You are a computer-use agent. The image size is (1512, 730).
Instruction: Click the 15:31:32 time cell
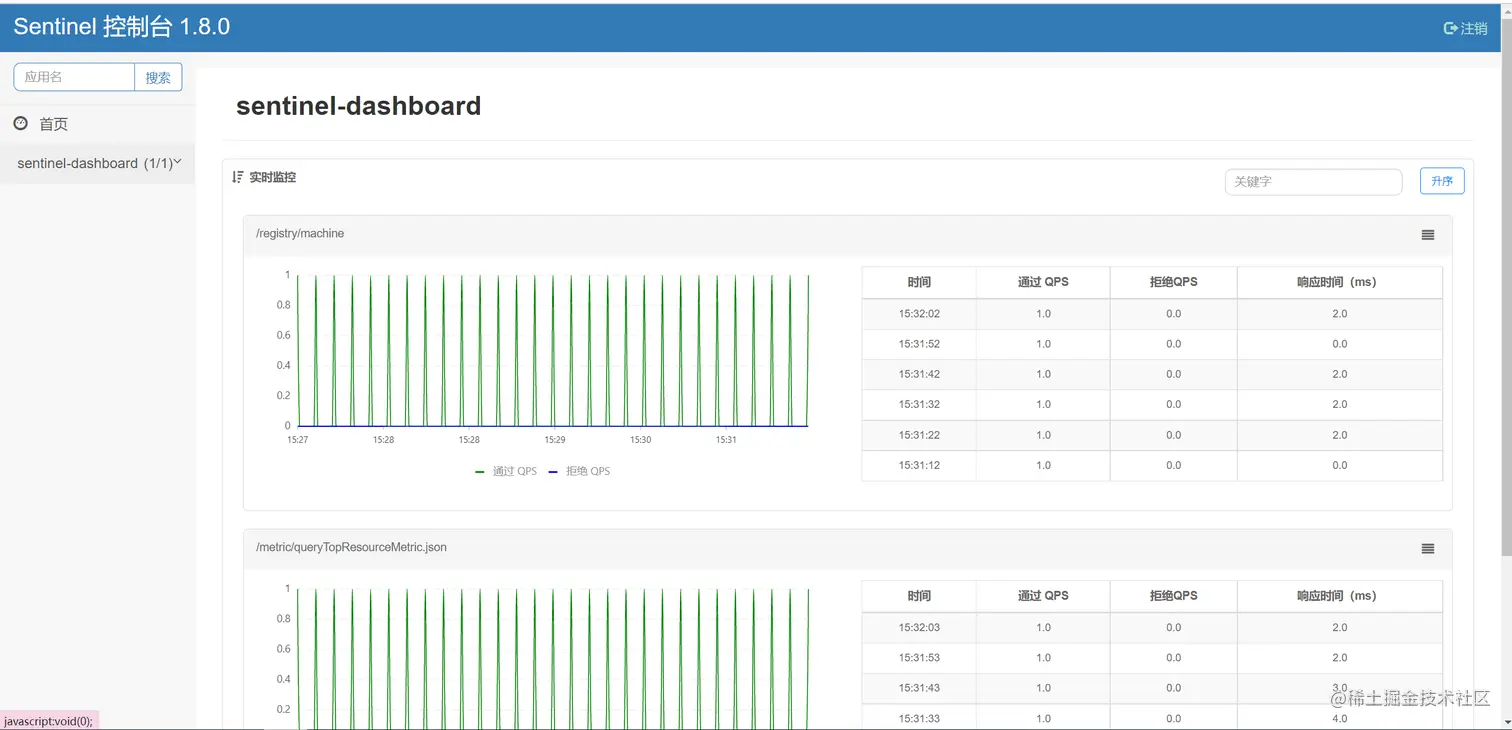(x=919, y=404)
